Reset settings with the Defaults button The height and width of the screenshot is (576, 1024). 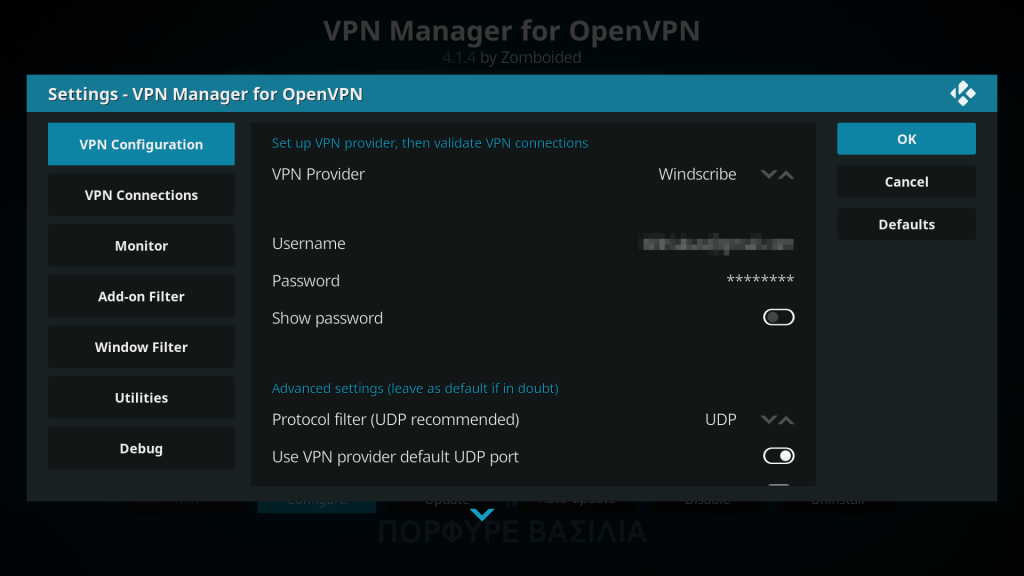(906, 224)
